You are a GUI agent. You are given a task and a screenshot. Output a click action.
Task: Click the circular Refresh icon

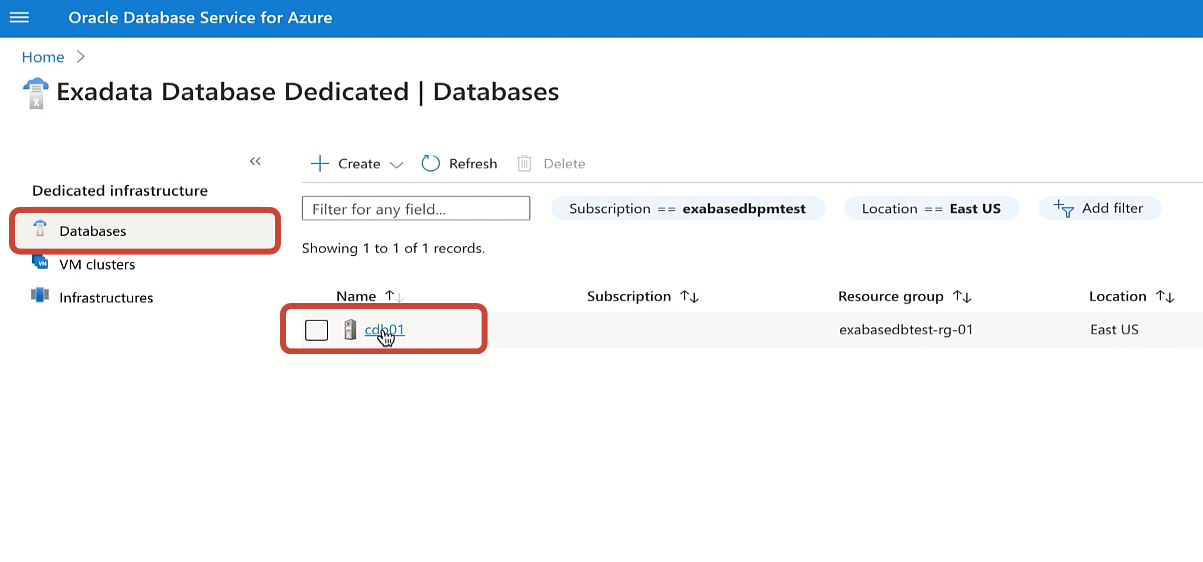coord(431,163)
